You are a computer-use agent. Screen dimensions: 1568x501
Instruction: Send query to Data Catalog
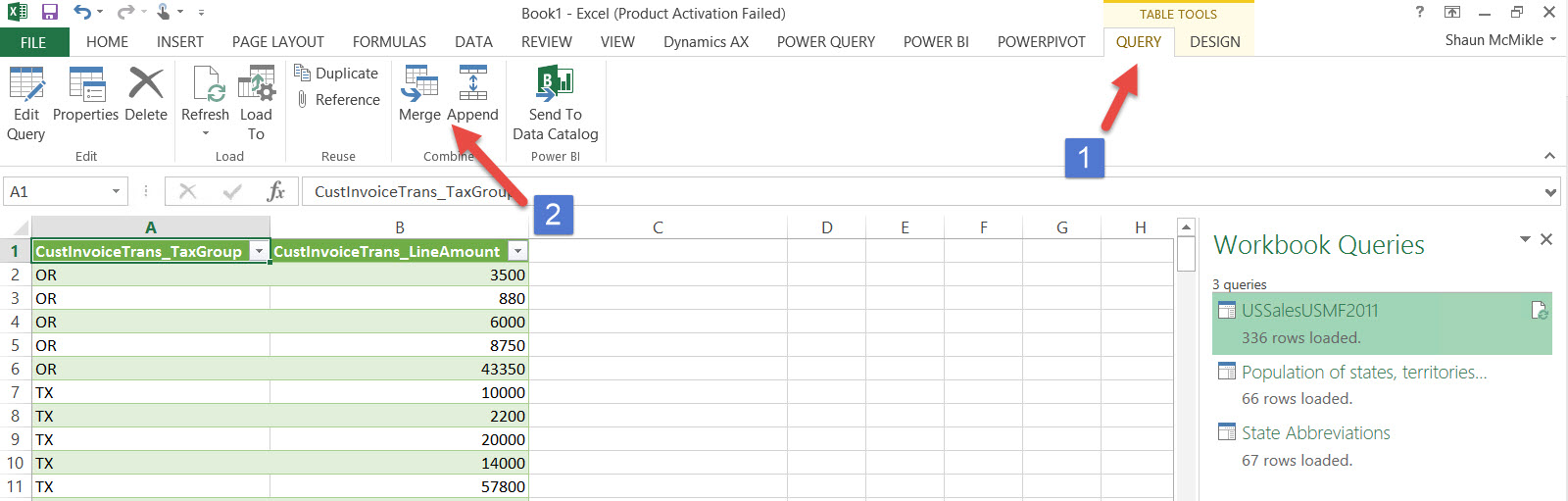click(555, 86)
